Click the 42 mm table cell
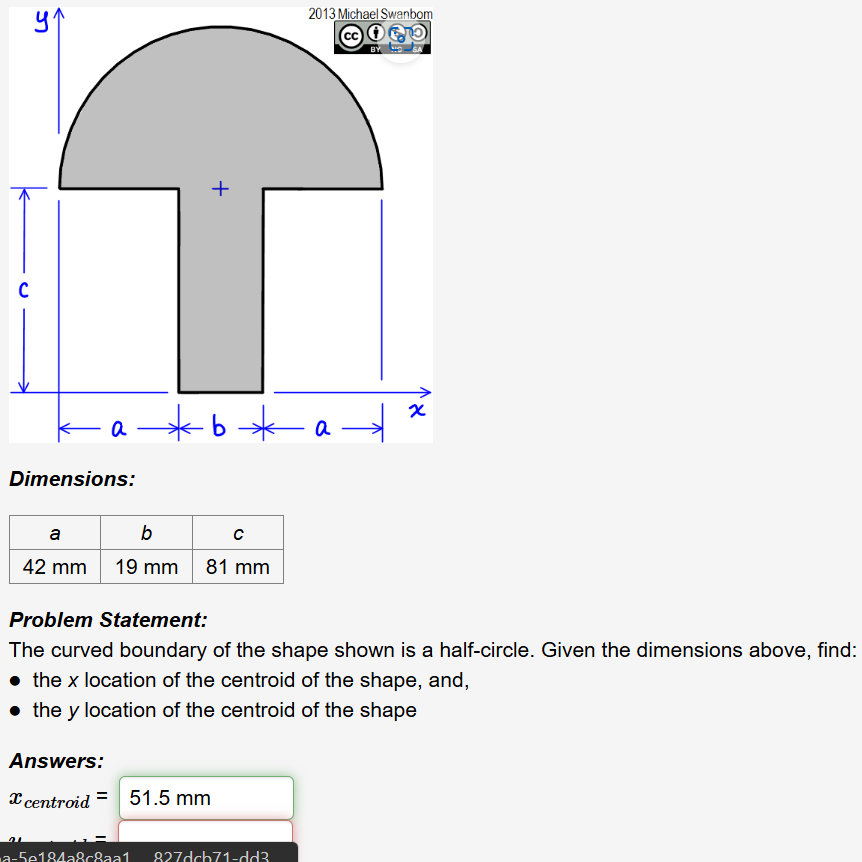 (x=54, y=566)
